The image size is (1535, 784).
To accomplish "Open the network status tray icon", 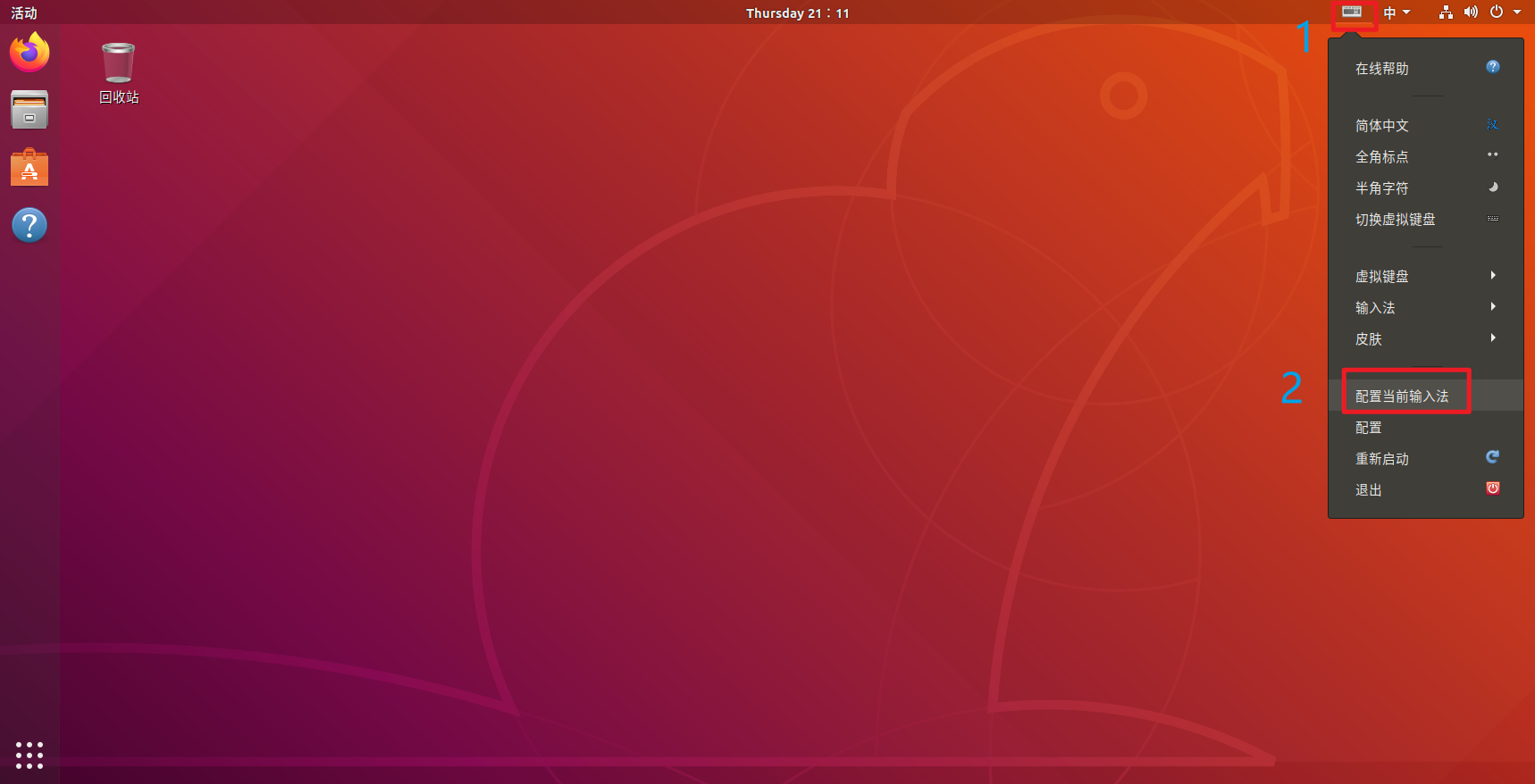I will click(x=1446, y=13).
